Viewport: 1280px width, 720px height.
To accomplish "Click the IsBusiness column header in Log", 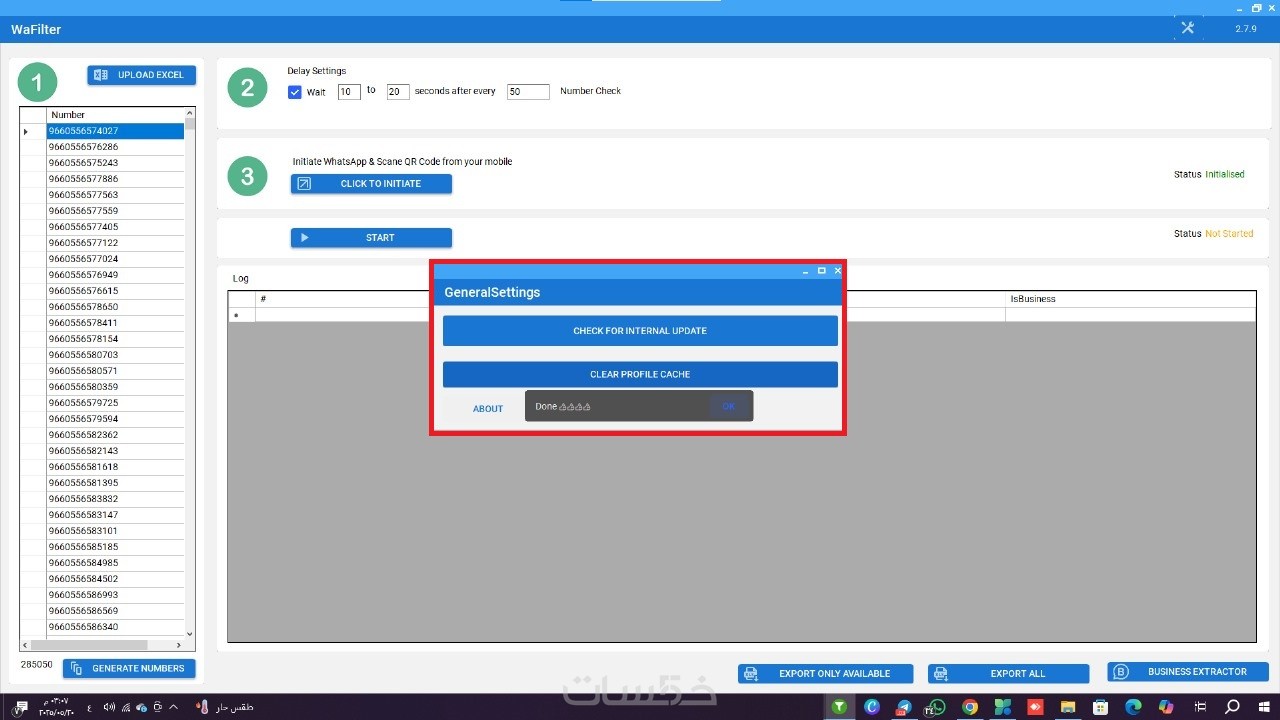I will [1130, 299].
